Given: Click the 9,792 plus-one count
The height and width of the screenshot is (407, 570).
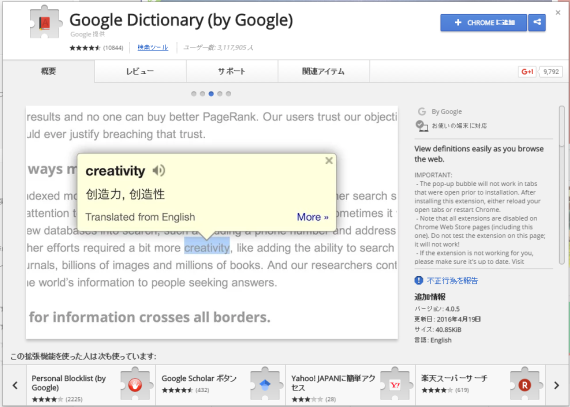Looking at the screenshot, I should (551, 72).
